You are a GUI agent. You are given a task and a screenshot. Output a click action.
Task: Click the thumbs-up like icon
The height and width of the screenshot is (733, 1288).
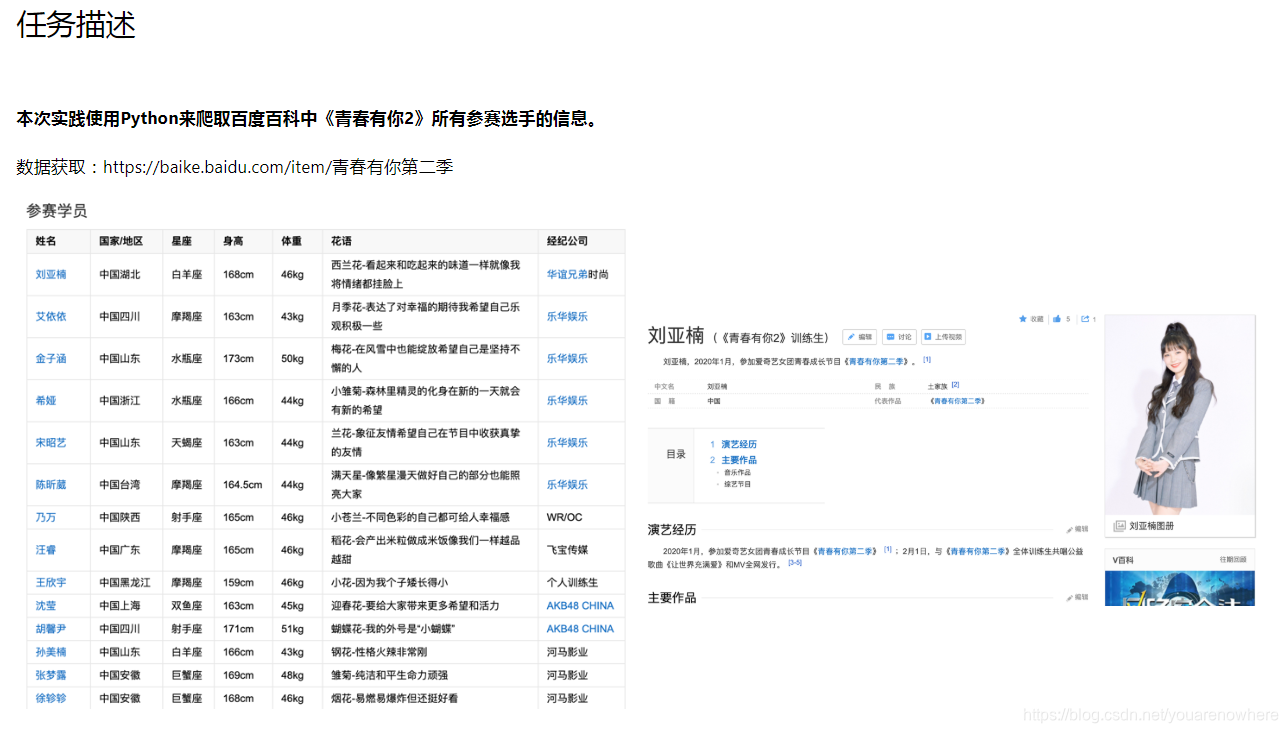coord(1057,319)
